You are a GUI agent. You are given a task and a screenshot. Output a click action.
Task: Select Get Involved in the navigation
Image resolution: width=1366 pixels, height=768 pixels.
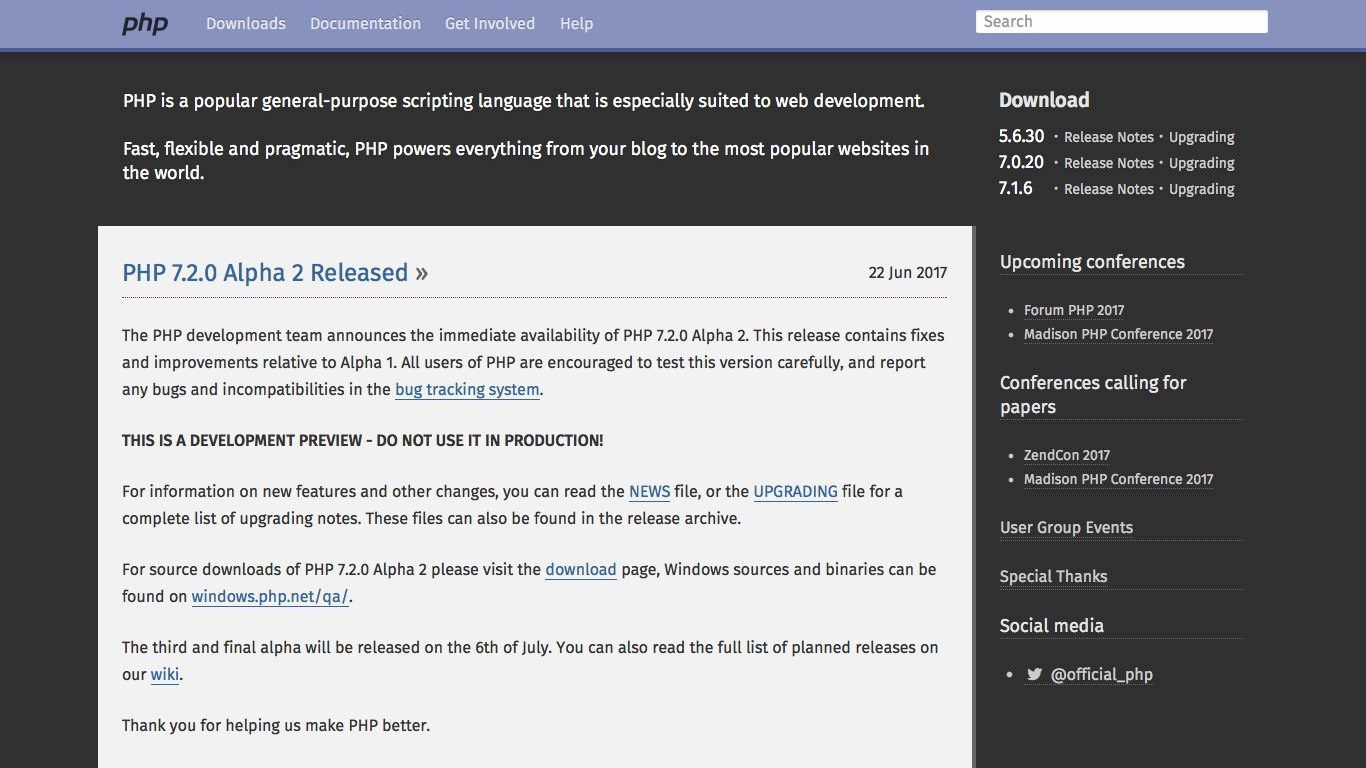point(490,23)
